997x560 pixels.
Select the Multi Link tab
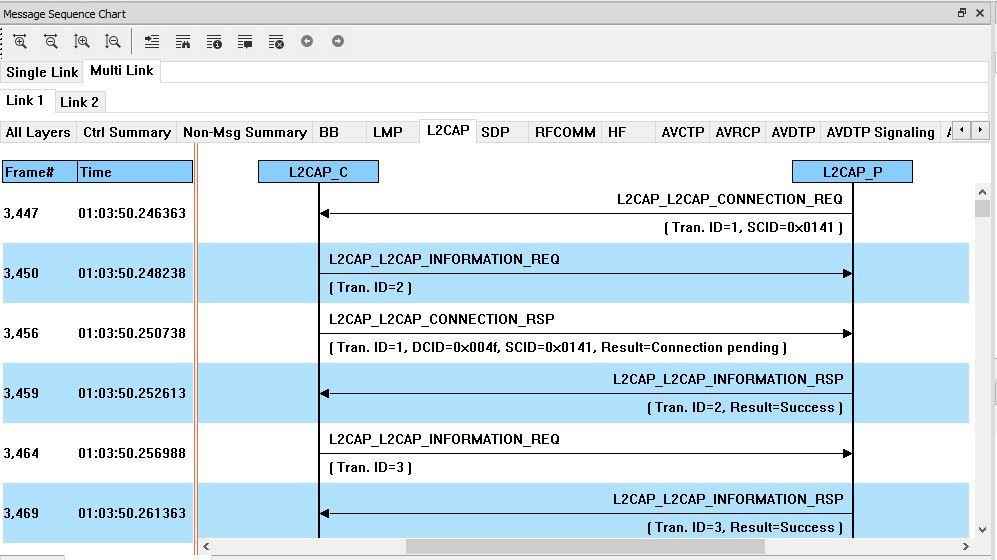point(121,71)
